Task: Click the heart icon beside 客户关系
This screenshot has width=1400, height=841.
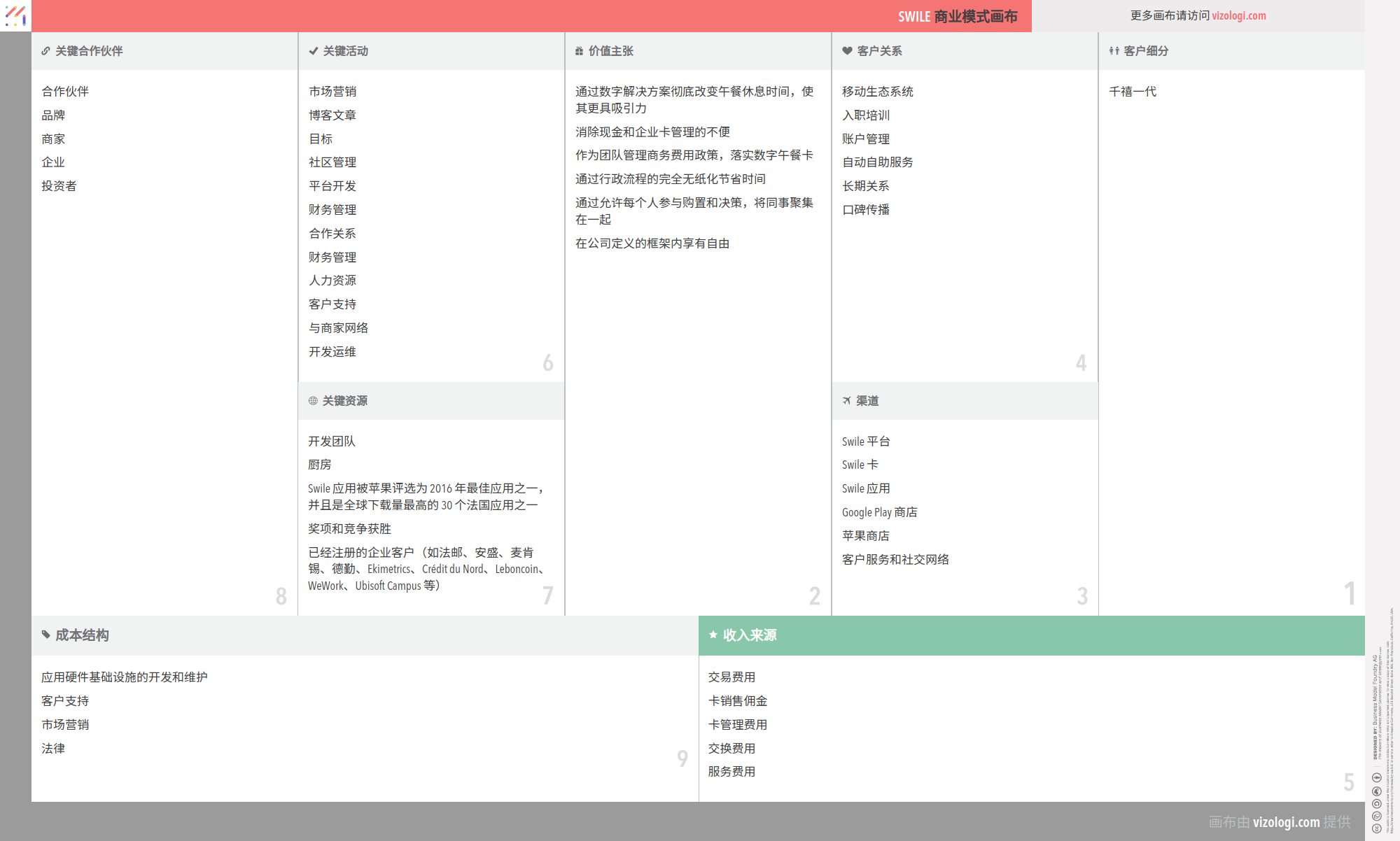Action: point(847,51)
